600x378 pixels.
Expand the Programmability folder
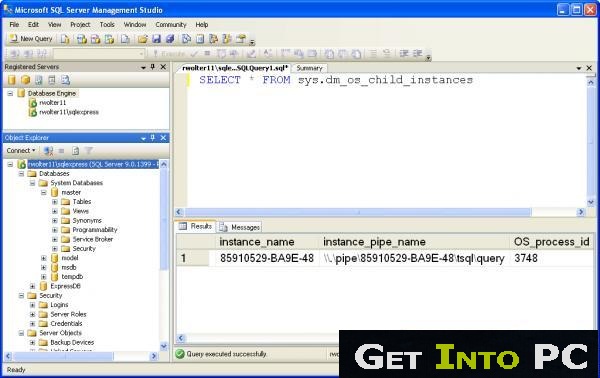tap(55, 230)
